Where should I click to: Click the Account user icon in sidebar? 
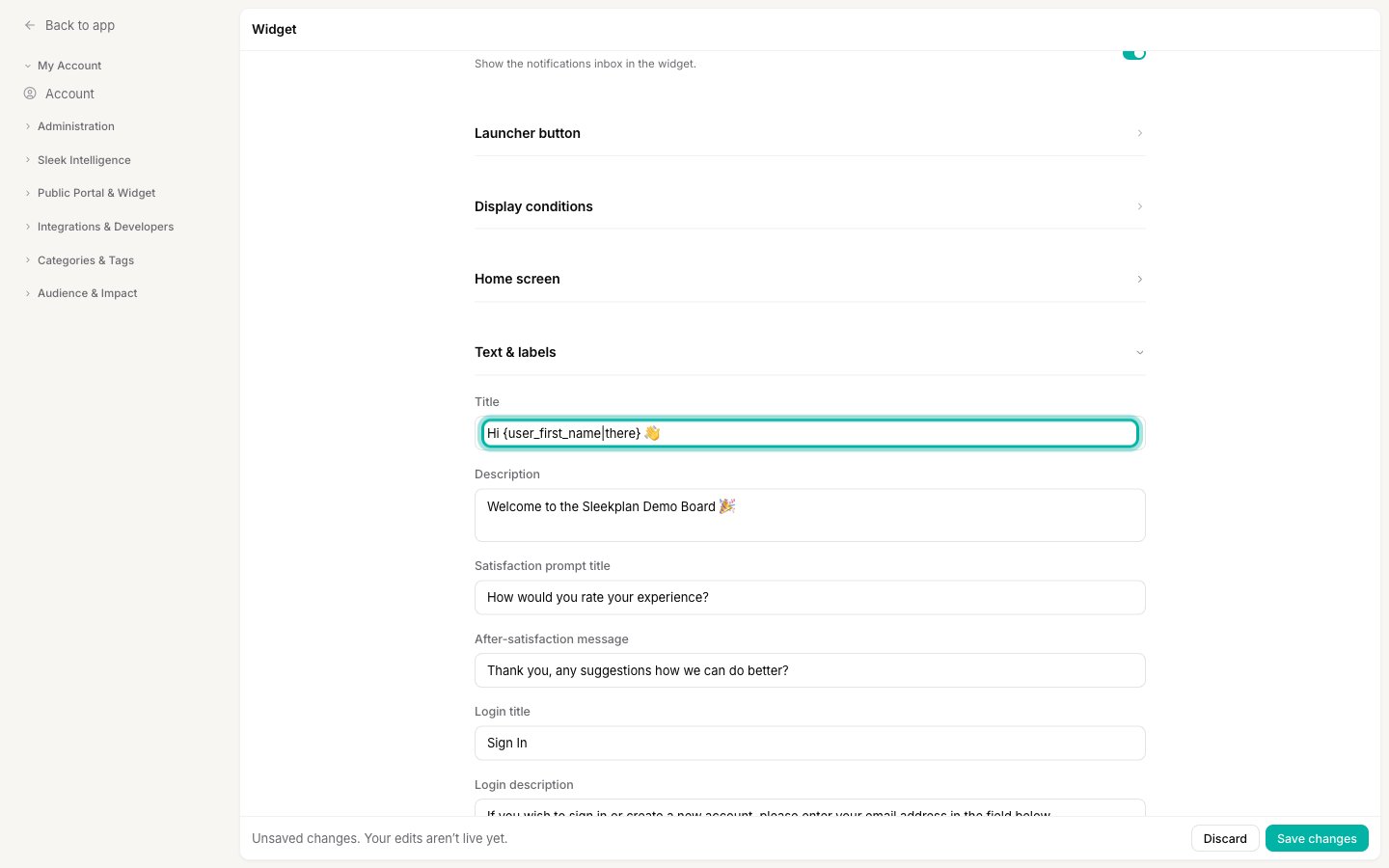pos(30,94)
